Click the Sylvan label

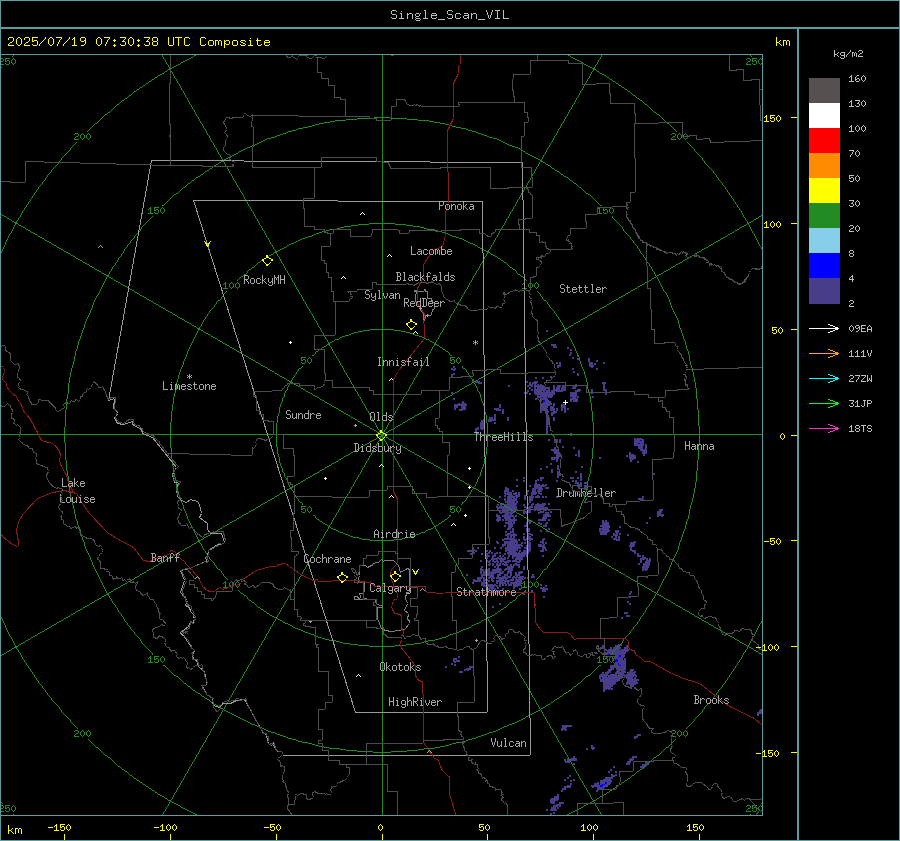tap(382, 296)
